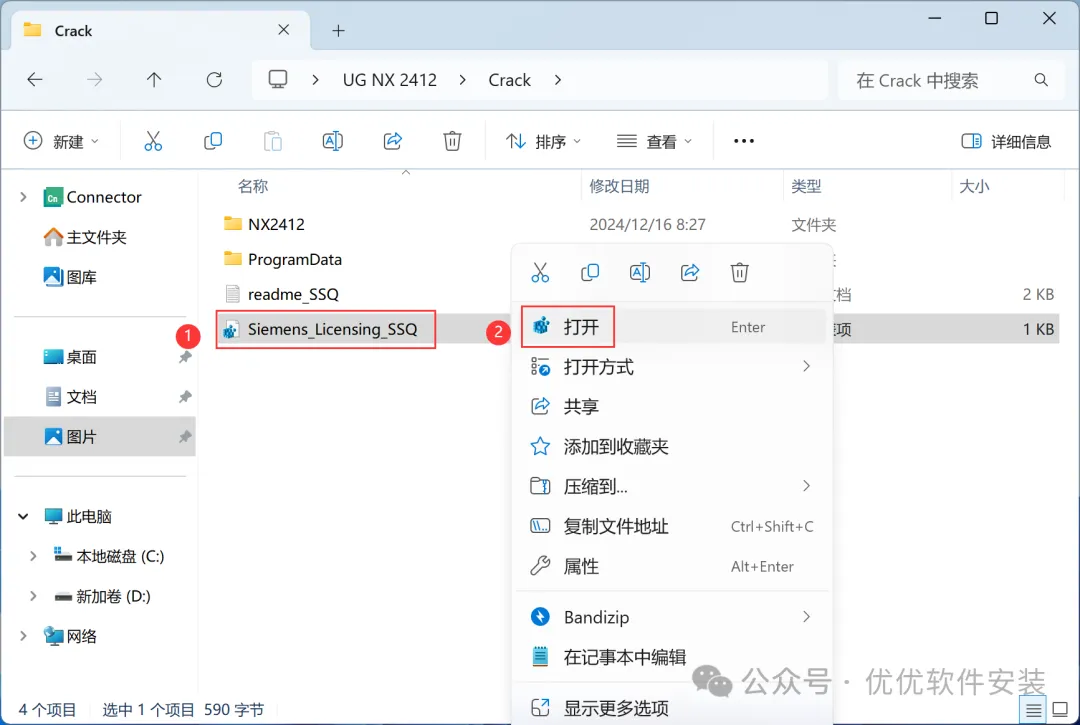Select 显示更多选项 in the context menu
1080x725 pixels.
(672, 708)
